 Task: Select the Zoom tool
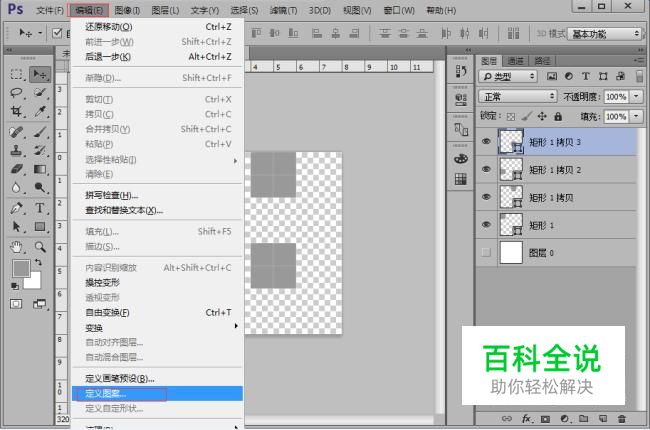coord(40,247)
